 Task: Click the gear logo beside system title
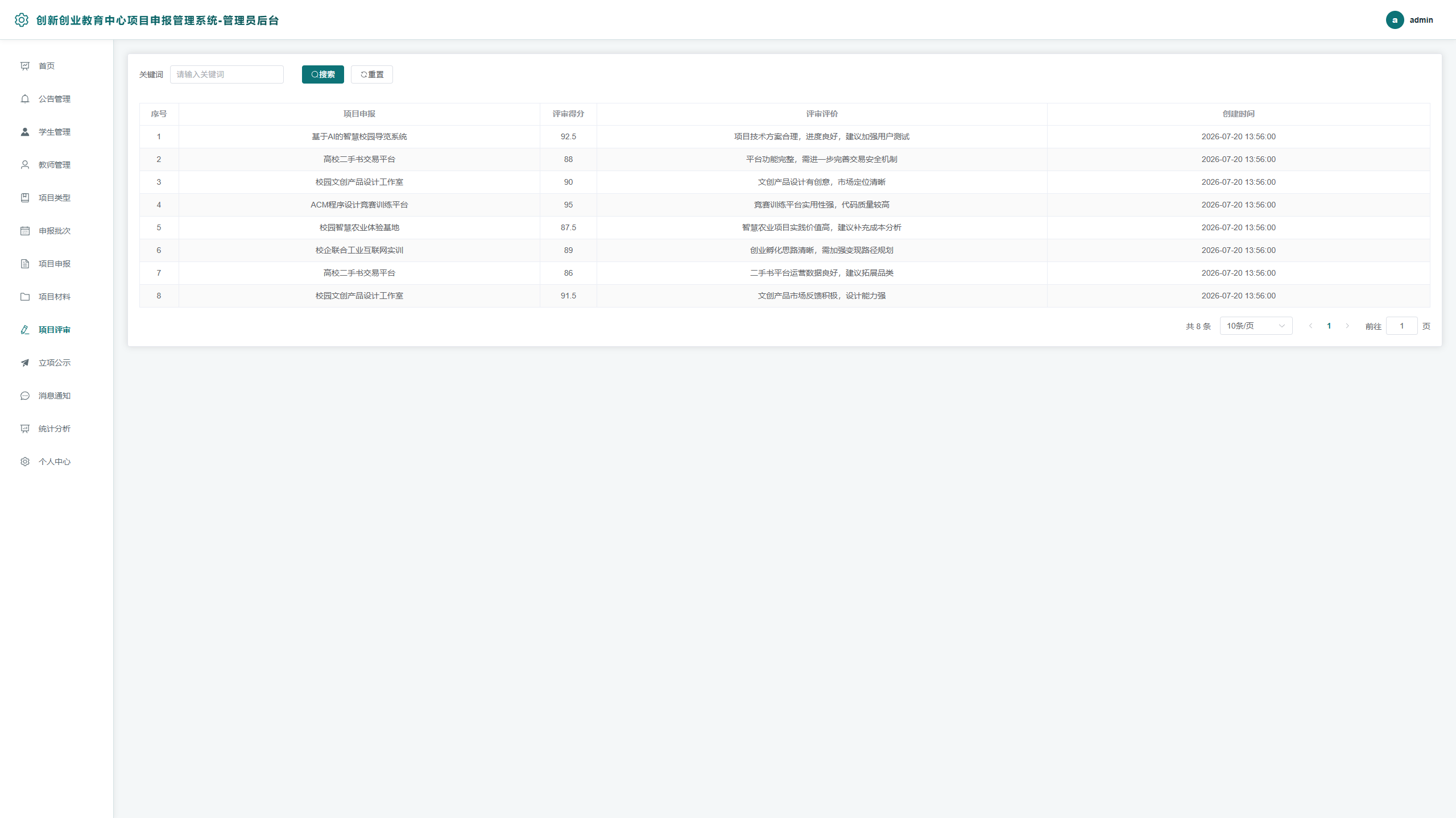[22, 20]
